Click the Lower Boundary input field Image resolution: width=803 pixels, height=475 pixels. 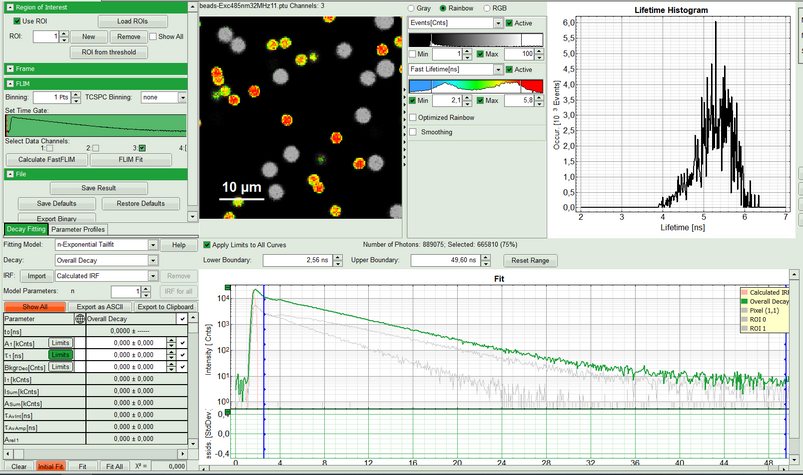[x=300, y=260]
